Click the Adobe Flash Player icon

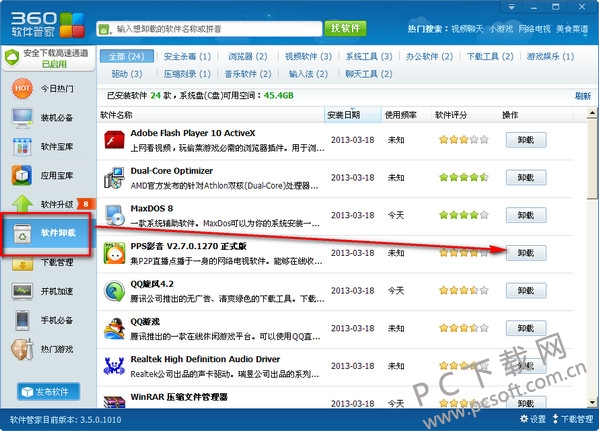[114, 140]
